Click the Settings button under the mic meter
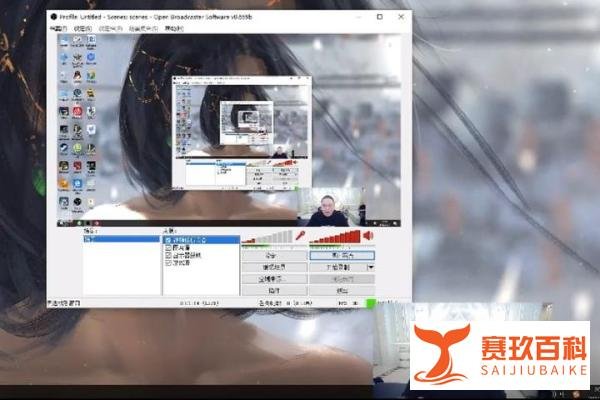 click(274, 255)
